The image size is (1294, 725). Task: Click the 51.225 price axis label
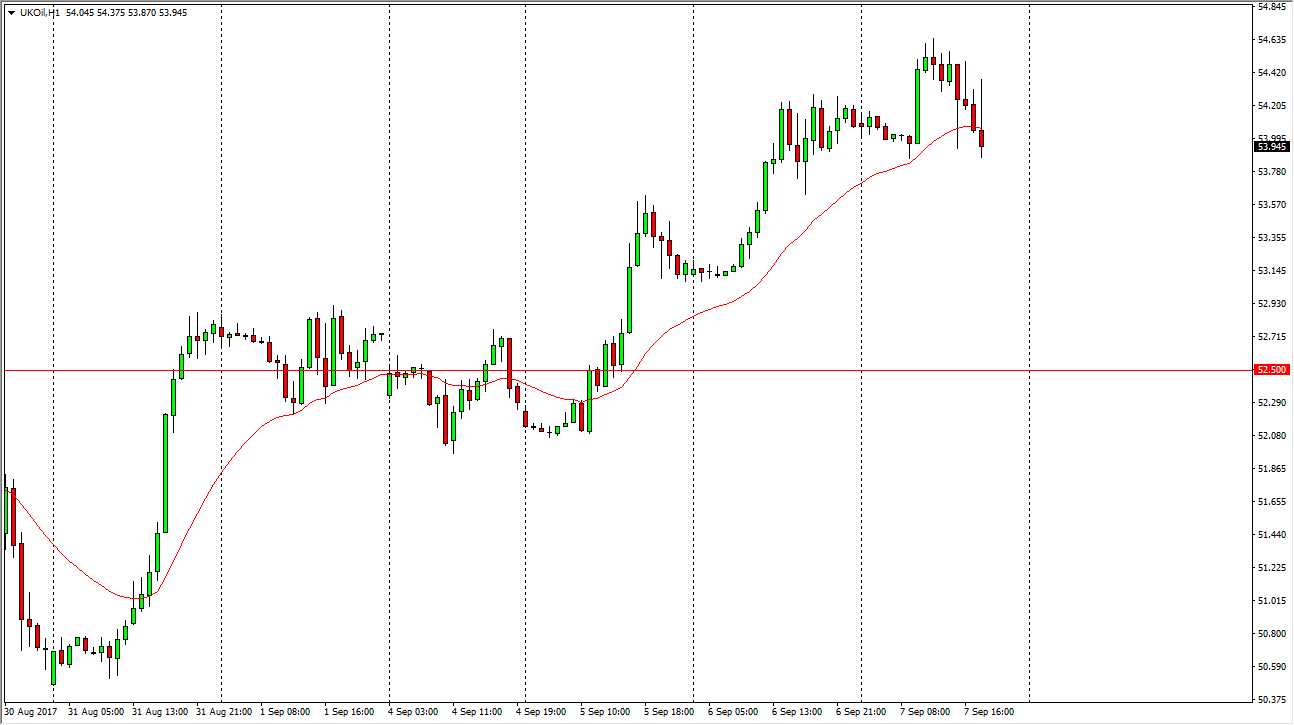(x=1272, y=568)
